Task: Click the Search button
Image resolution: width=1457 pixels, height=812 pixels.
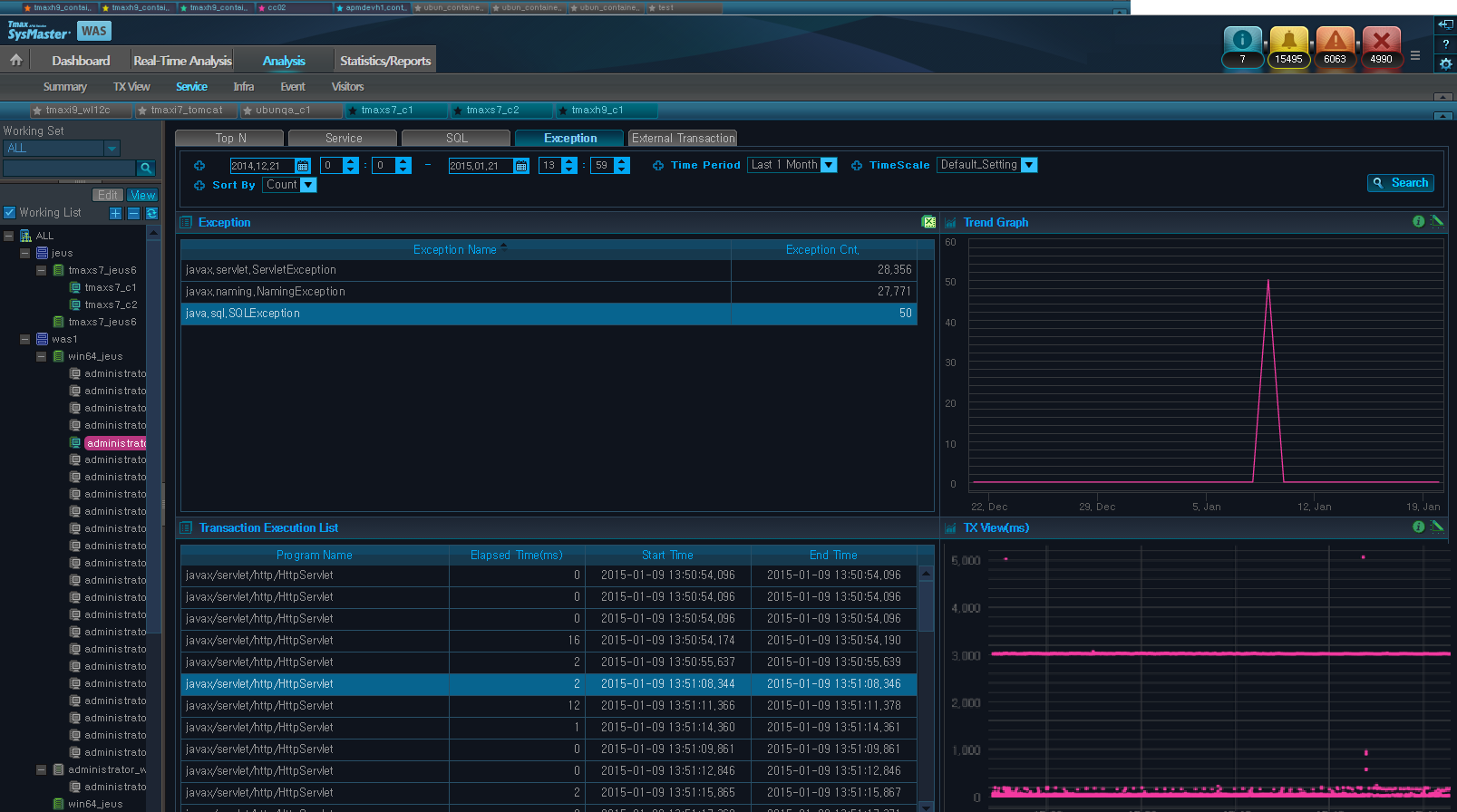Action: [x=1401, y=183]
